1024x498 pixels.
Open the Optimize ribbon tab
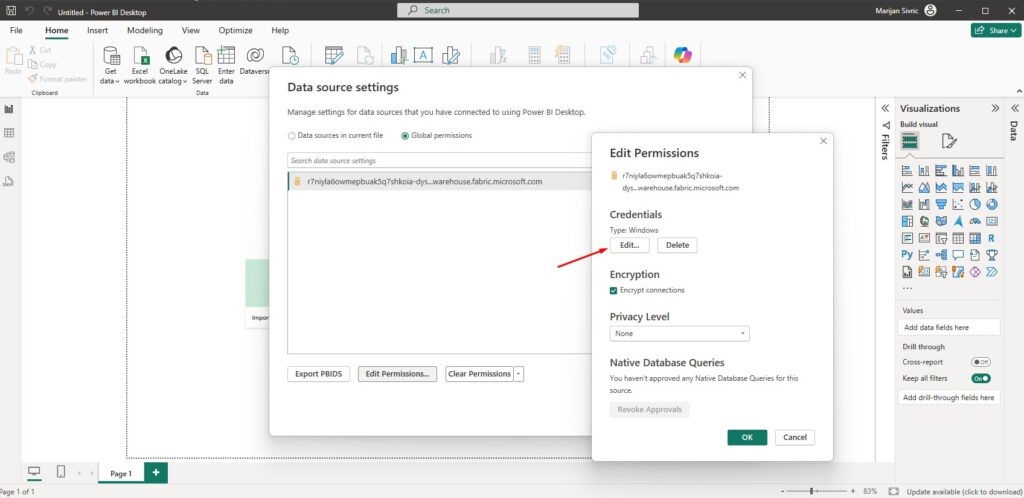(235, 30)
